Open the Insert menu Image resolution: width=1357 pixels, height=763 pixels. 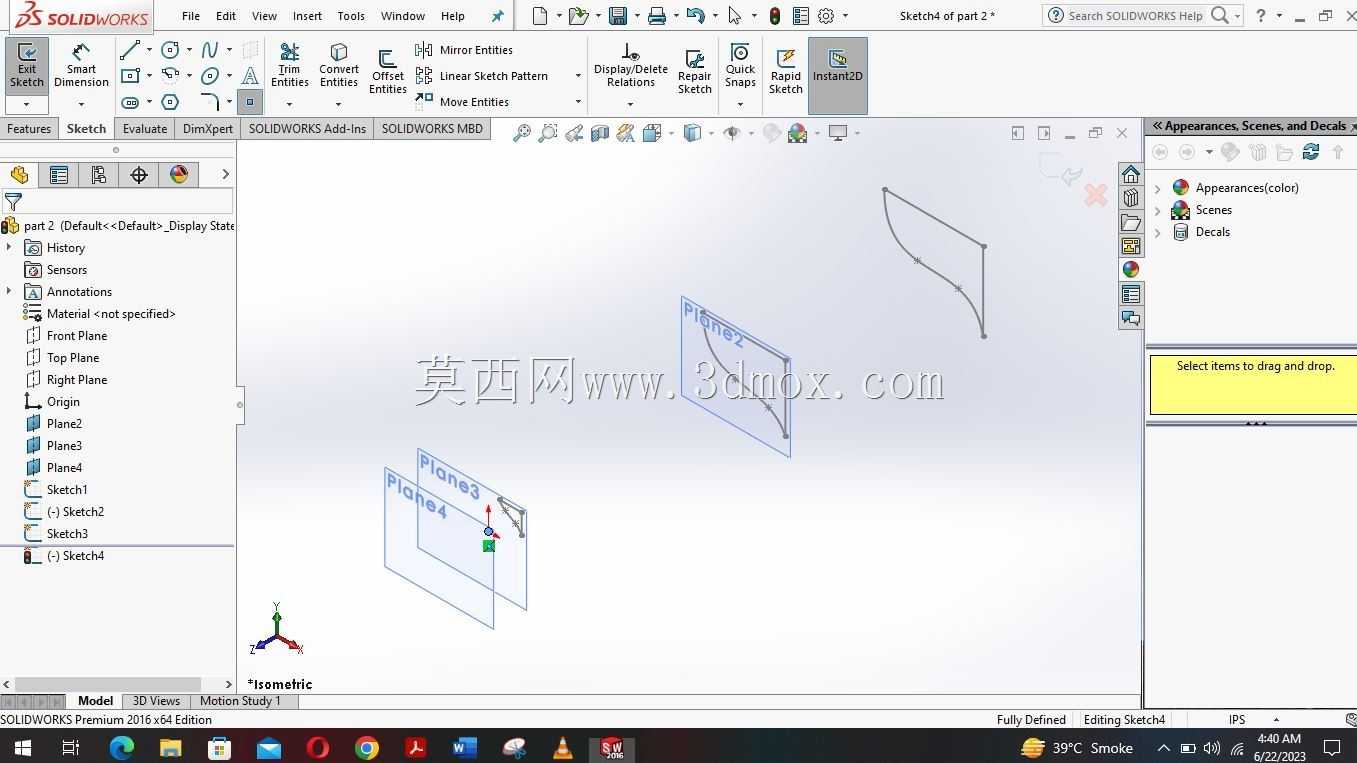[x=307, y=16]
